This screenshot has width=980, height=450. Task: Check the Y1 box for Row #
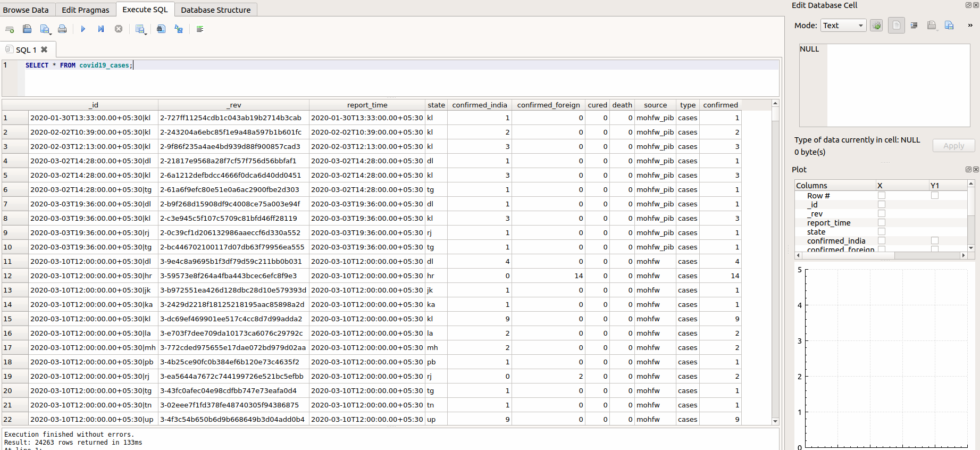(x=935, y=196)
